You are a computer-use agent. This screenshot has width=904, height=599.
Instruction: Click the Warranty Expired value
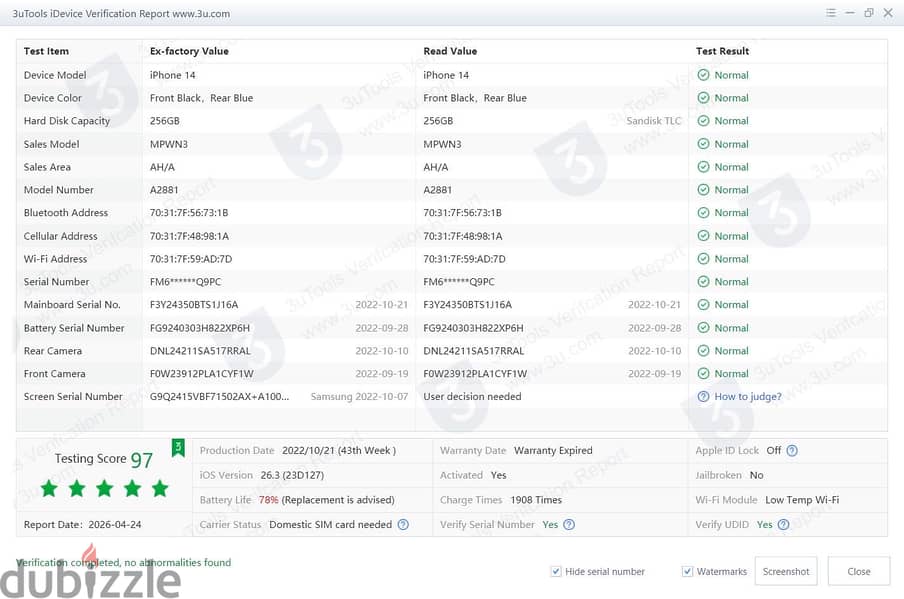pos(553,451)
